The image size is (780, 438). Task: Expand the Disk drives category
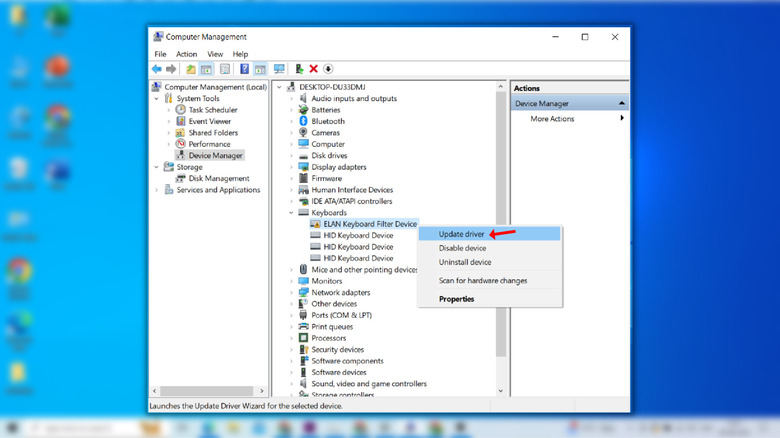(x=292, y=156)
